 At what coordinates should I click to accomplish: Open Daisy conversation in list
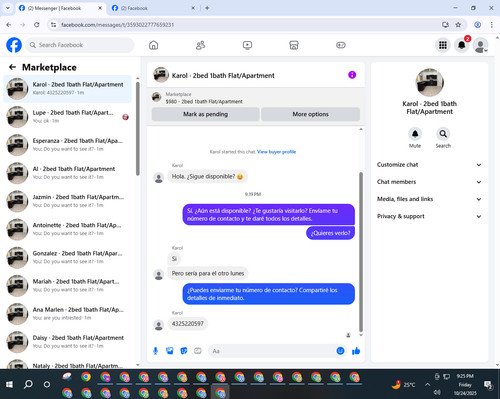coord(67,342)
